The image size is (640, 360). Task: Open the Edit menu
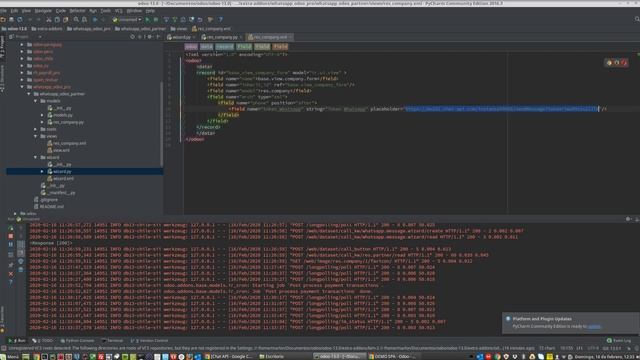(14, 11)
